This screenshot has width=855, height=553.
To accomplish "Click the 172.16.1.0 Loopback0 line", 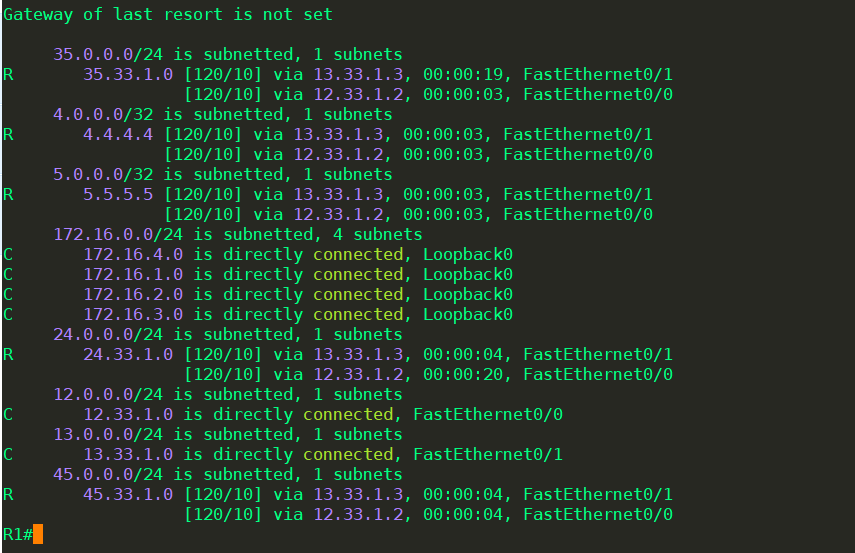I will [298, 274].
